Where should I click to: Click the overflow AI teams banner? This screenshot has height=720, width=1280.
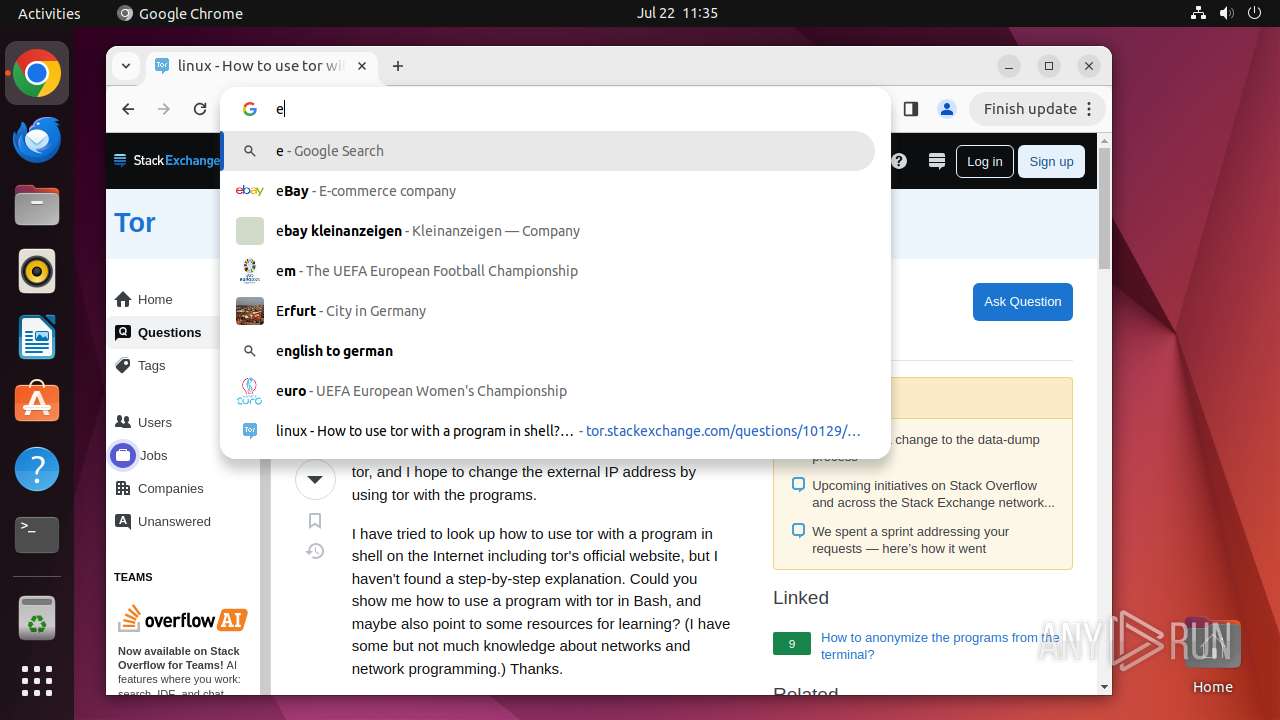pos(183,619)
